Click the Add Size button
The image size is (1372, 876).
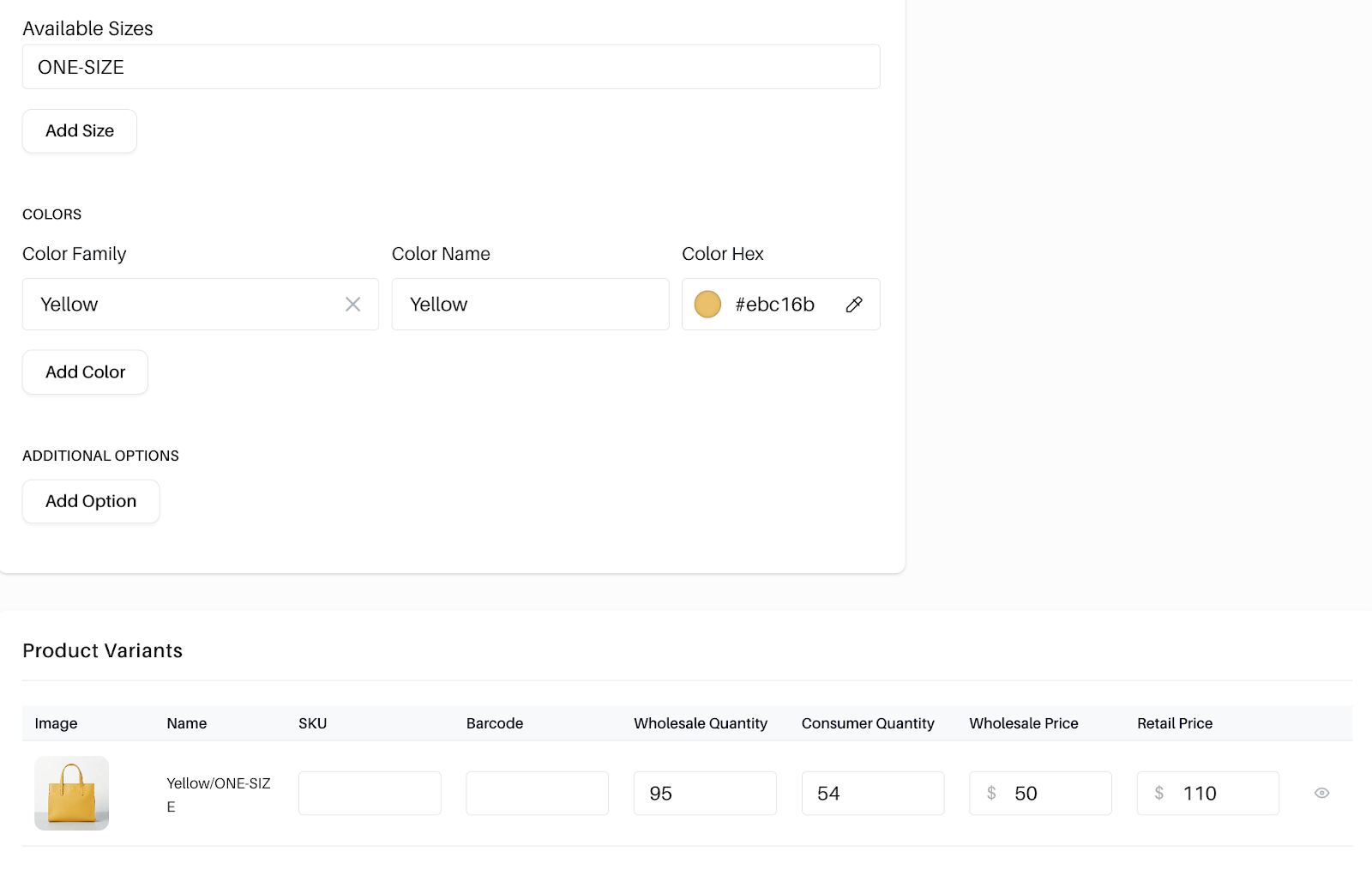[x=80, y=131]
